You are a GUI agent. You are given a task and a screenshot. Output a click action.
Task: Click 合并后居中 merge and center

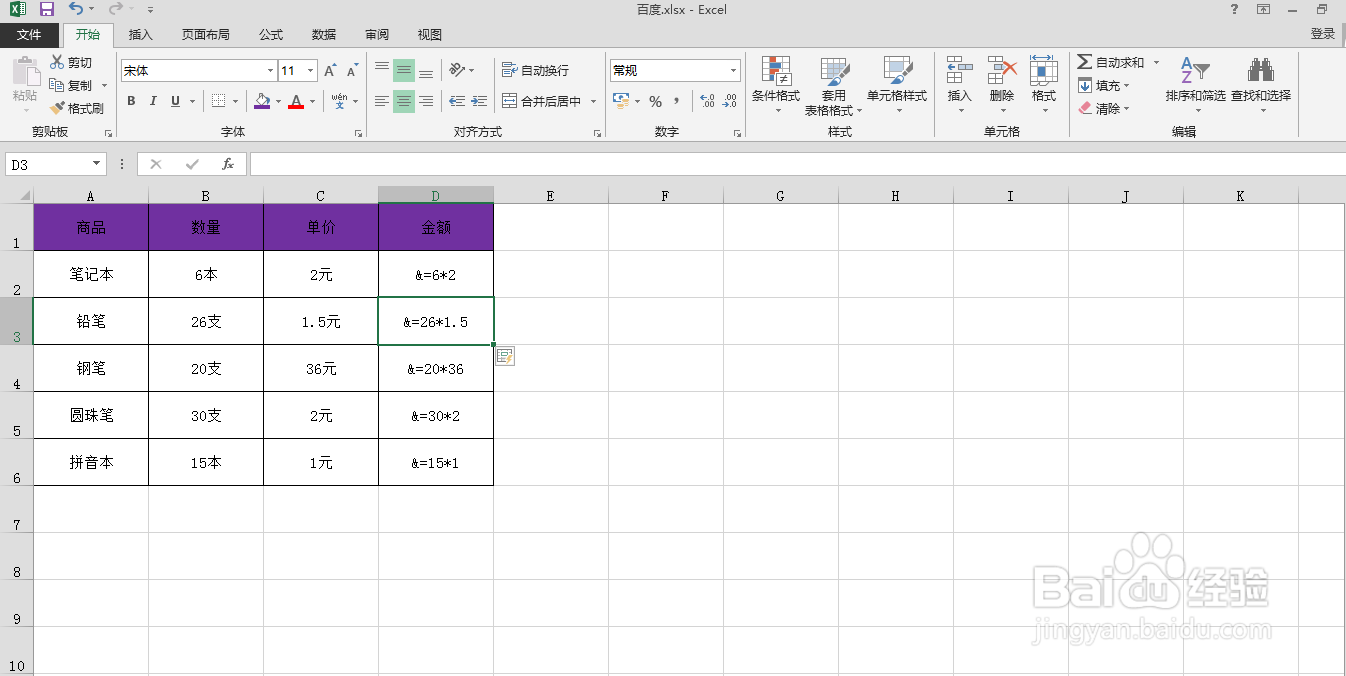pos(541,101)
